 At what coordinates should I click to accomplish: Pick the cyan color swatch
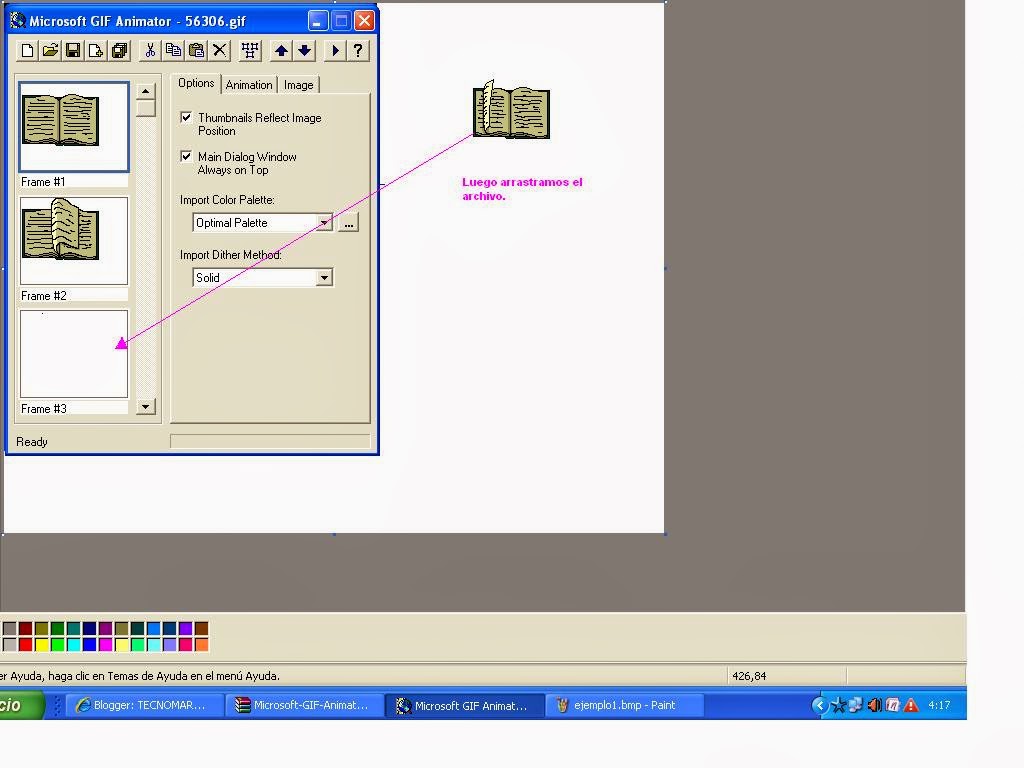[74, 645]
